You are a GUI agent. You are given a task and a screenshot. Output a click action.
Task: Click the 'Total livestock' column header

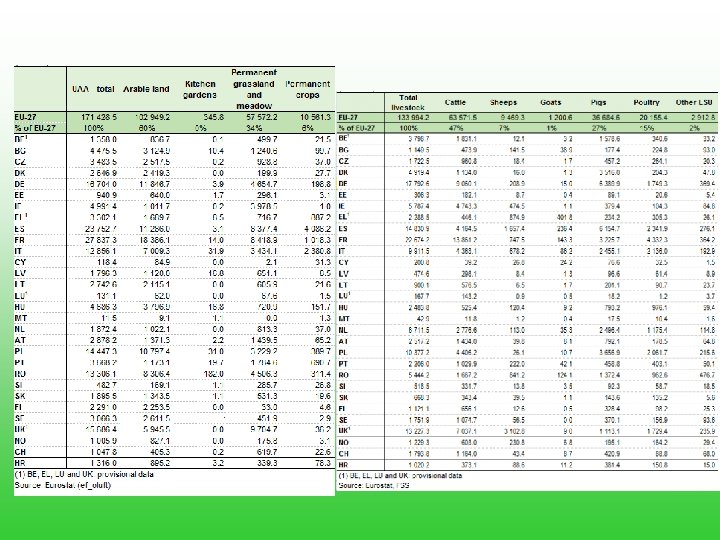[408, 102]
